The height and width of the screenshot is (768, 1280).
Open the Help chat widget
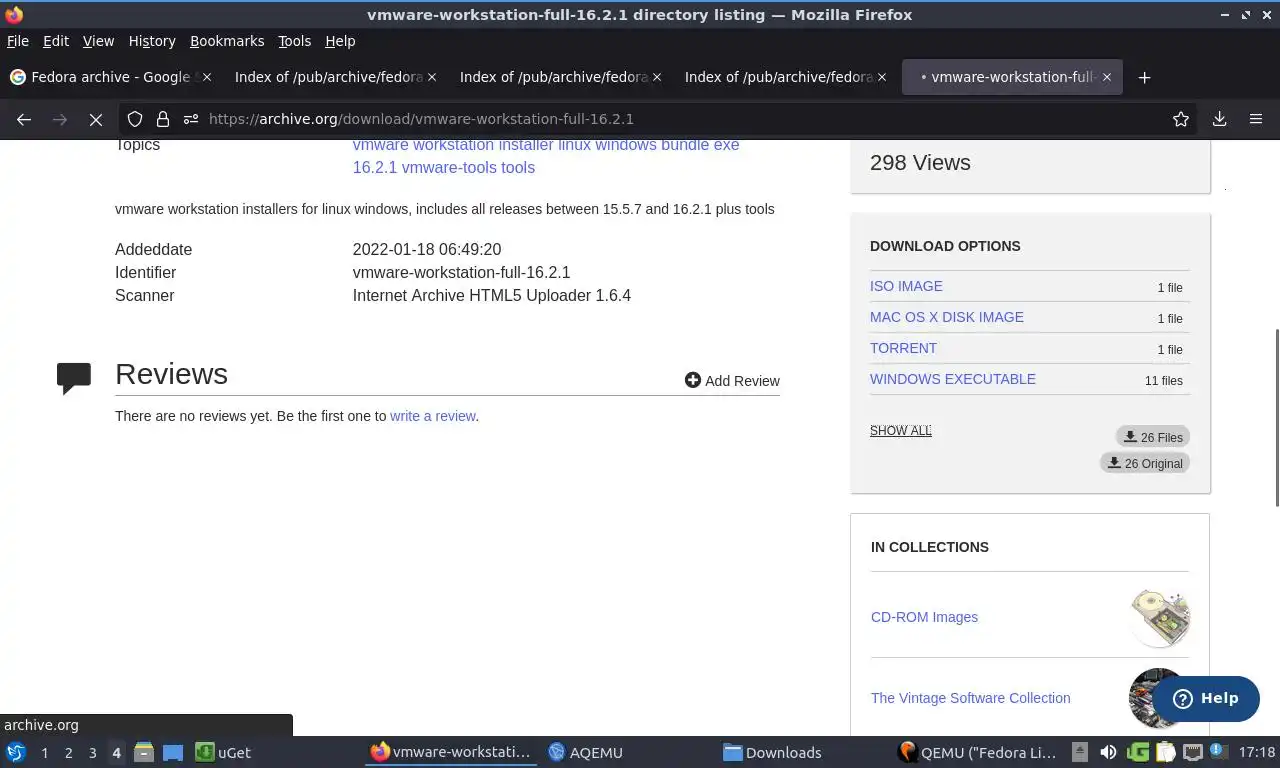(x=1205, y=698)
